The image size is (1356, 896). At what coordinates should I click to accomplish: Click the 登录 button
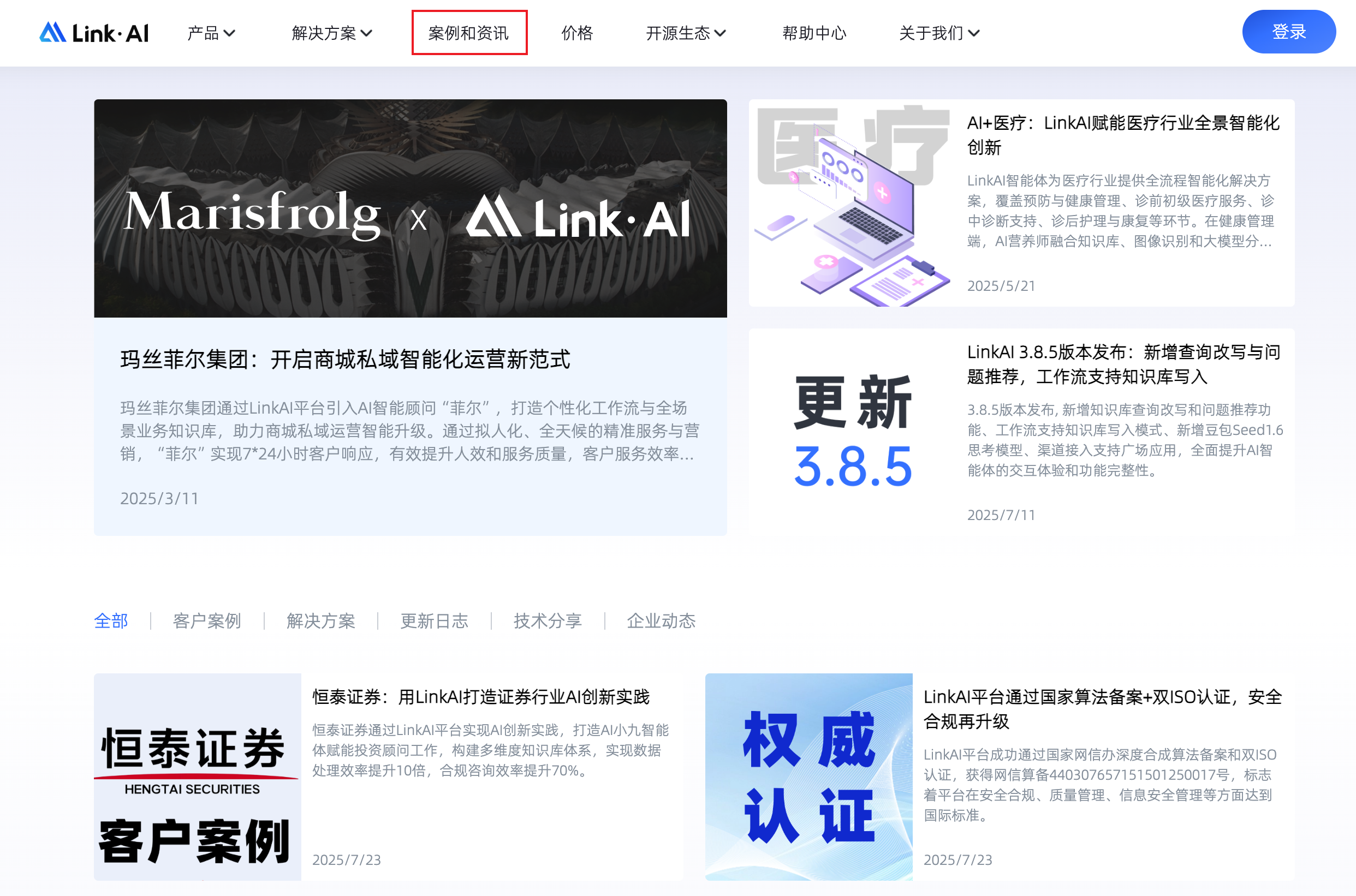point(1288,32)
